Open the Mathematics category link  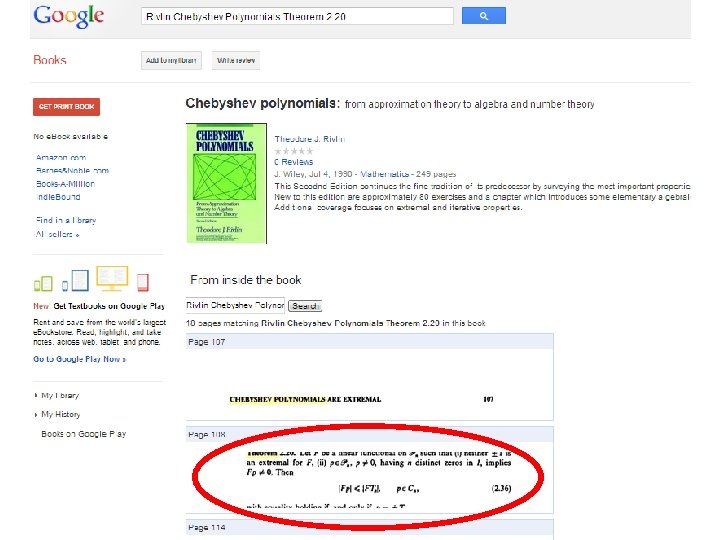[385, 174]
